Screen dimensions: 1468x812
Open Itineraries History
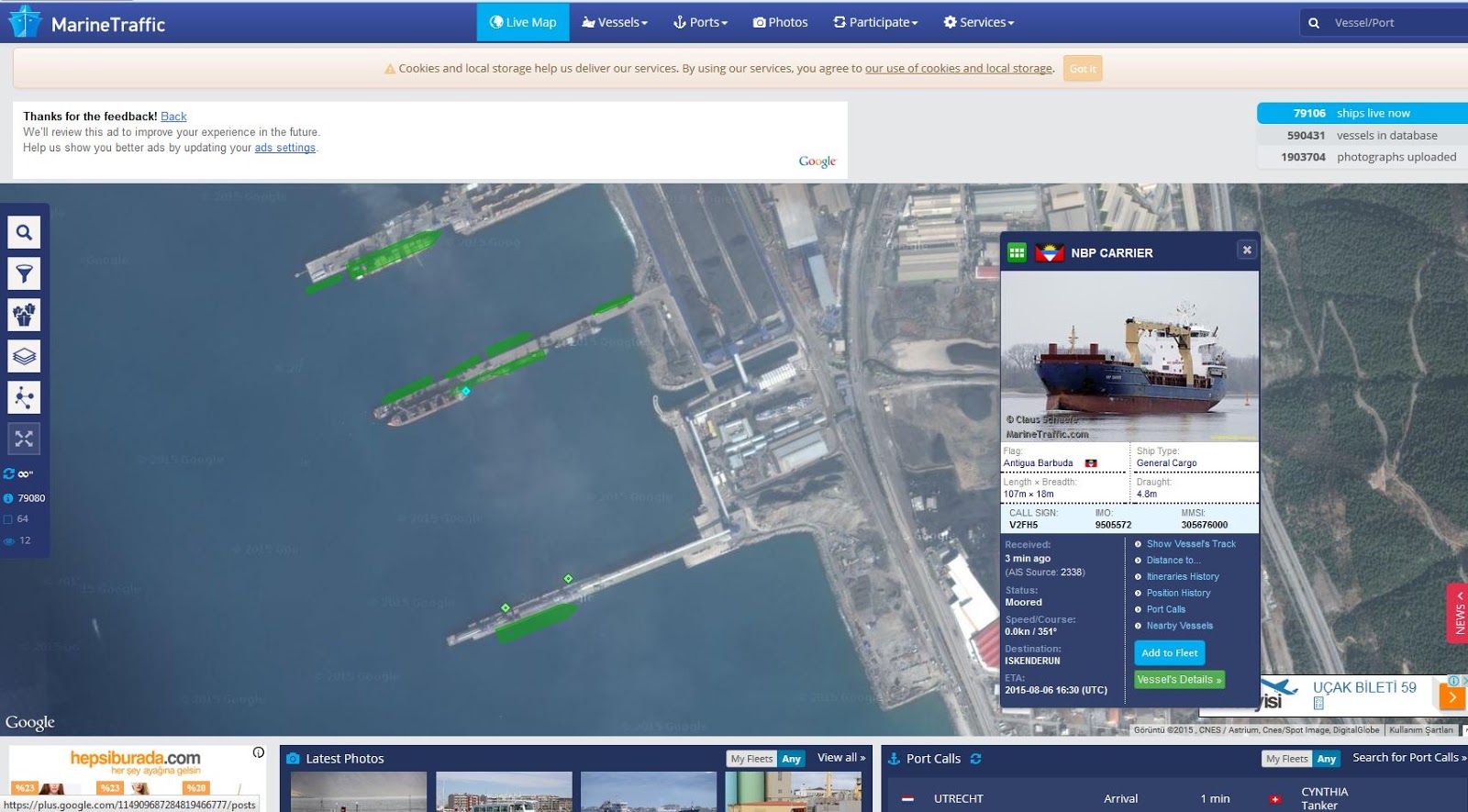click(1183, 577)
